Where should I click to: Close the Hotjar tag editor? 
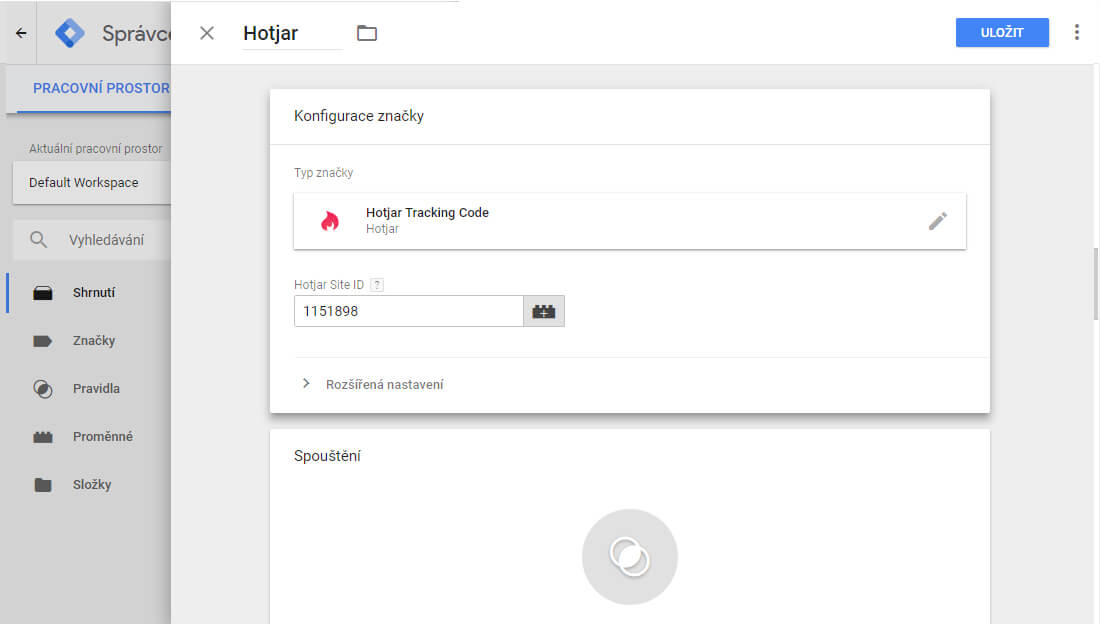[207, 33]
